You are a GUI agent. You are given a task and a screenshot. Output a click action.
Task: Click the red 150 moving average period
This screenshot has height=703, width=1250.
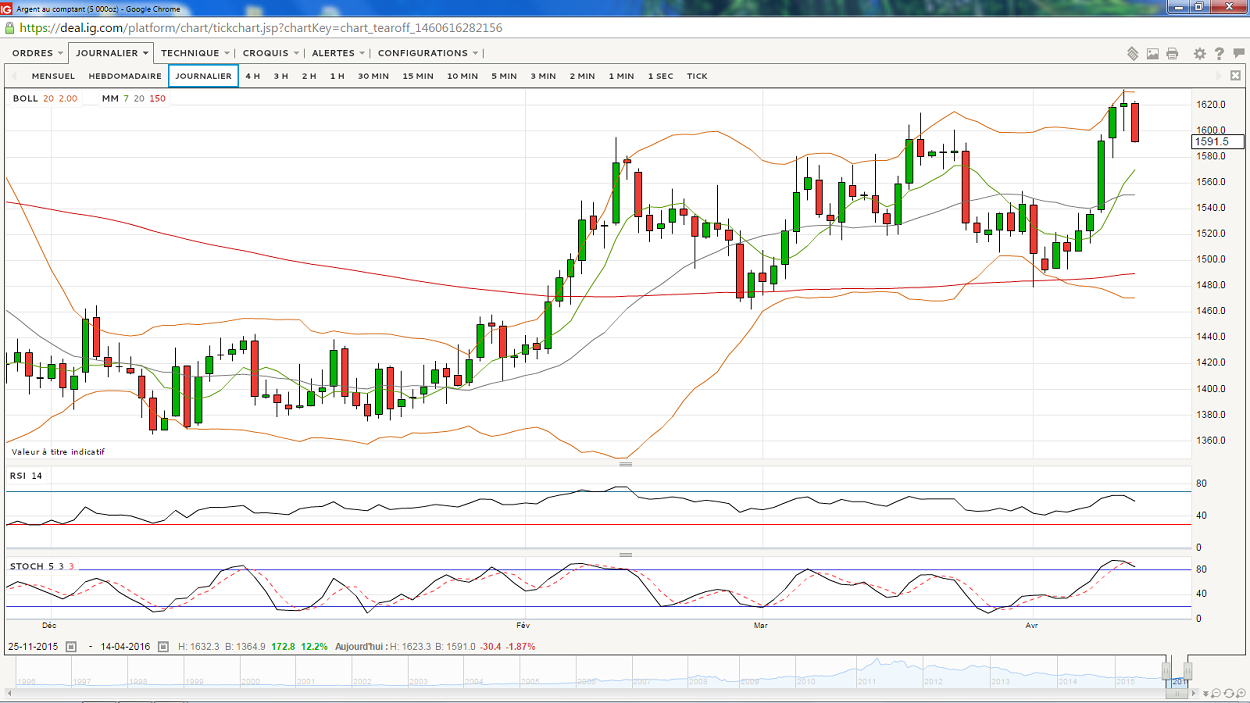coord(158,99)
